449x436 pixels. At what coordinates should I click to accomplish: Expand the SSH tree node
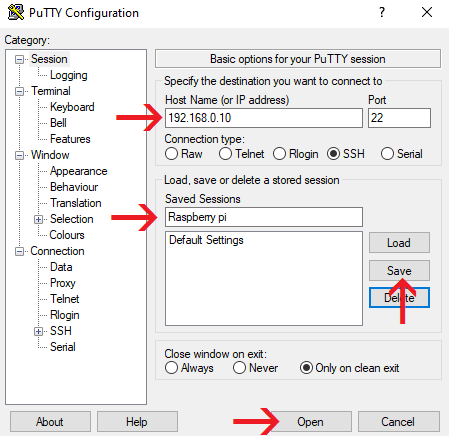pyautogui.click(x=38, y=331)
